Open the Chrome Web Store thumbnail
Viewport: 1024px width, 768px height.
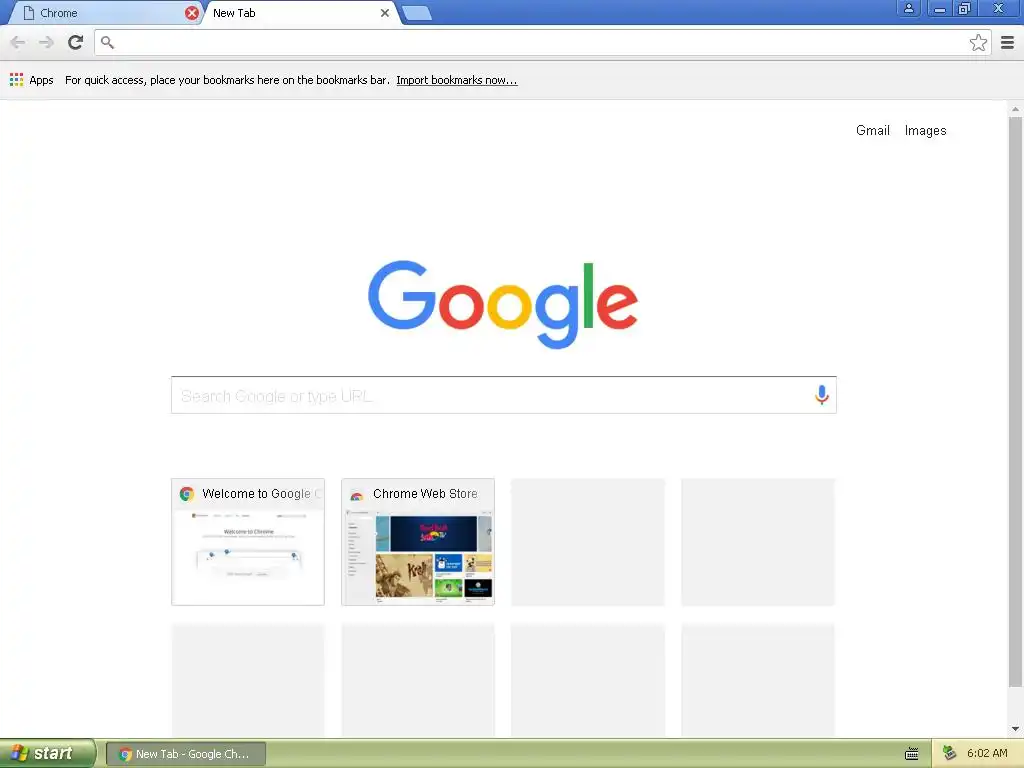418,542
